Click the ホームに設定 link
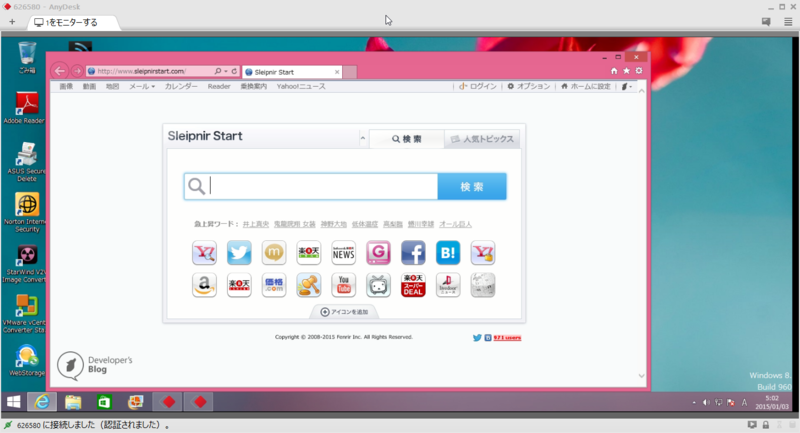This screenshot has height=433, width=800. tap(585, 86)
